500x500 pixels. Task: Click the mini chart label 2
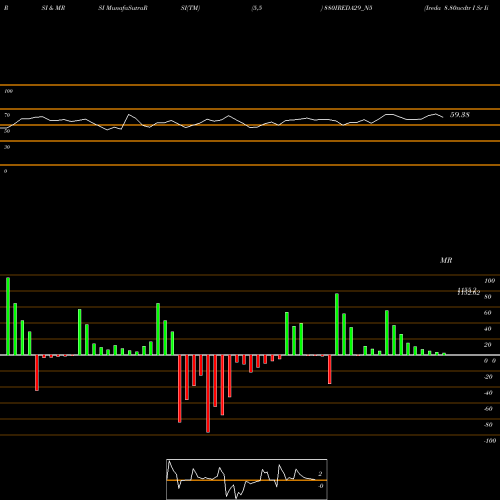[320, 474]
